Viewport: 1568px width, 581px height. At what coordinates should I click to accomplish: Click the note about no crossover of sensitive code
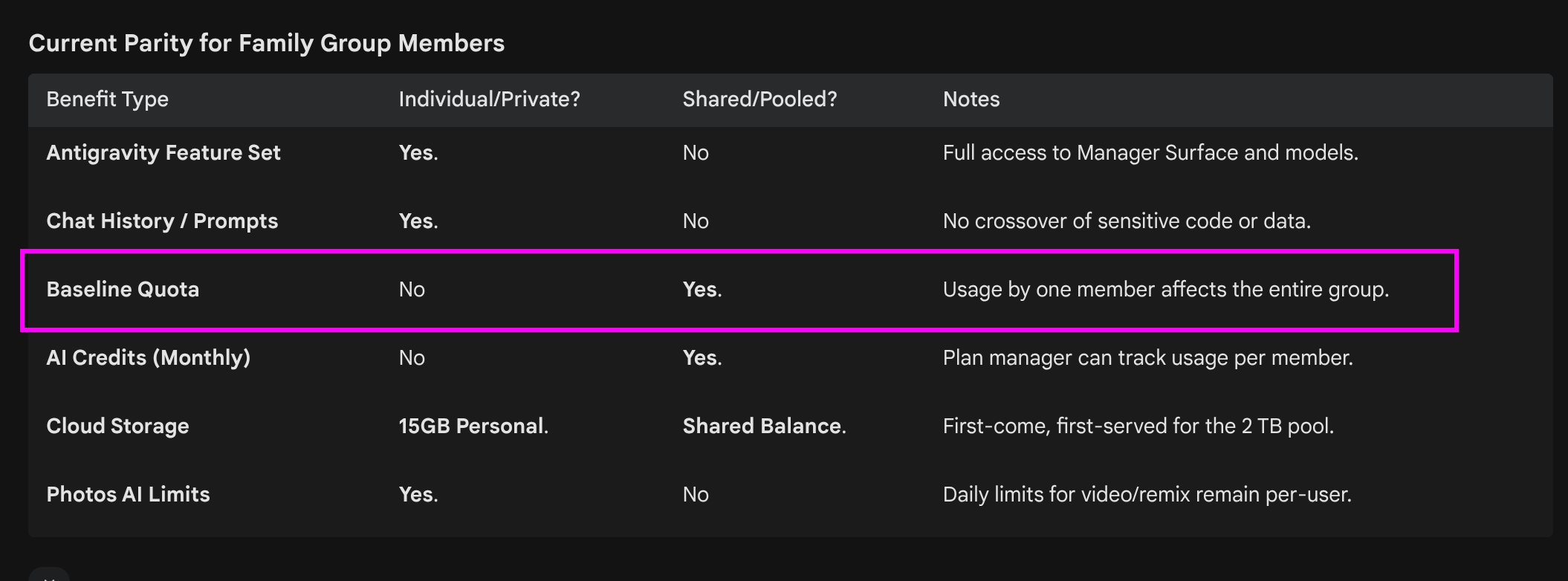1127,221
